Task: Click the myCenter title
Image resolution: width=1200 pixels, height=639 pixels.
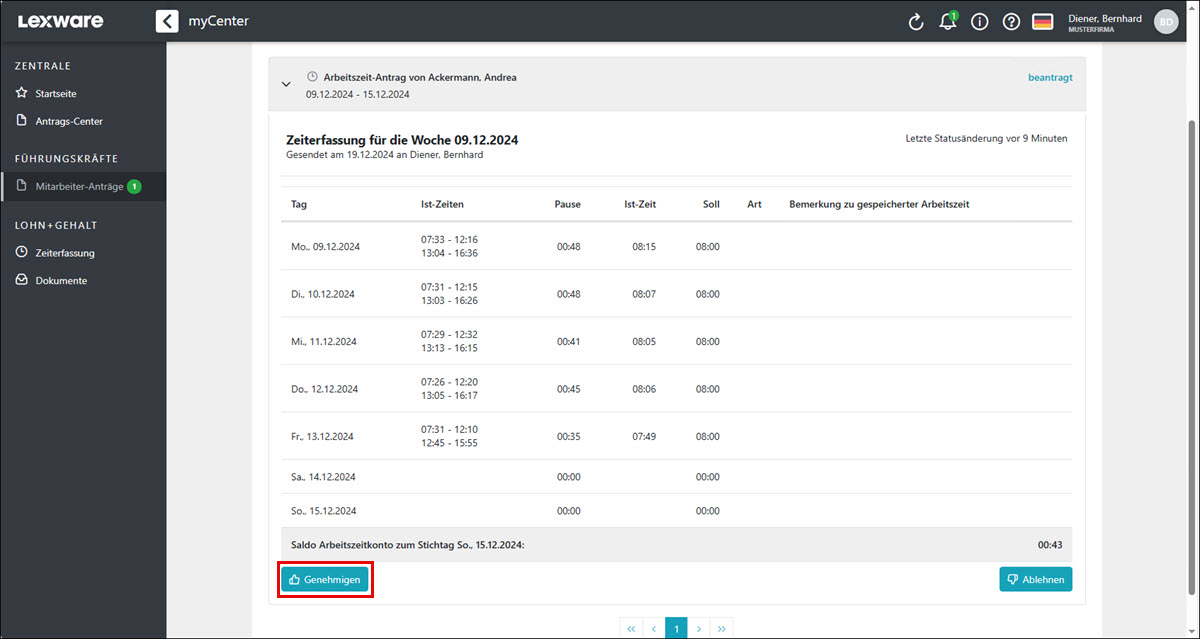Action: 219,21
